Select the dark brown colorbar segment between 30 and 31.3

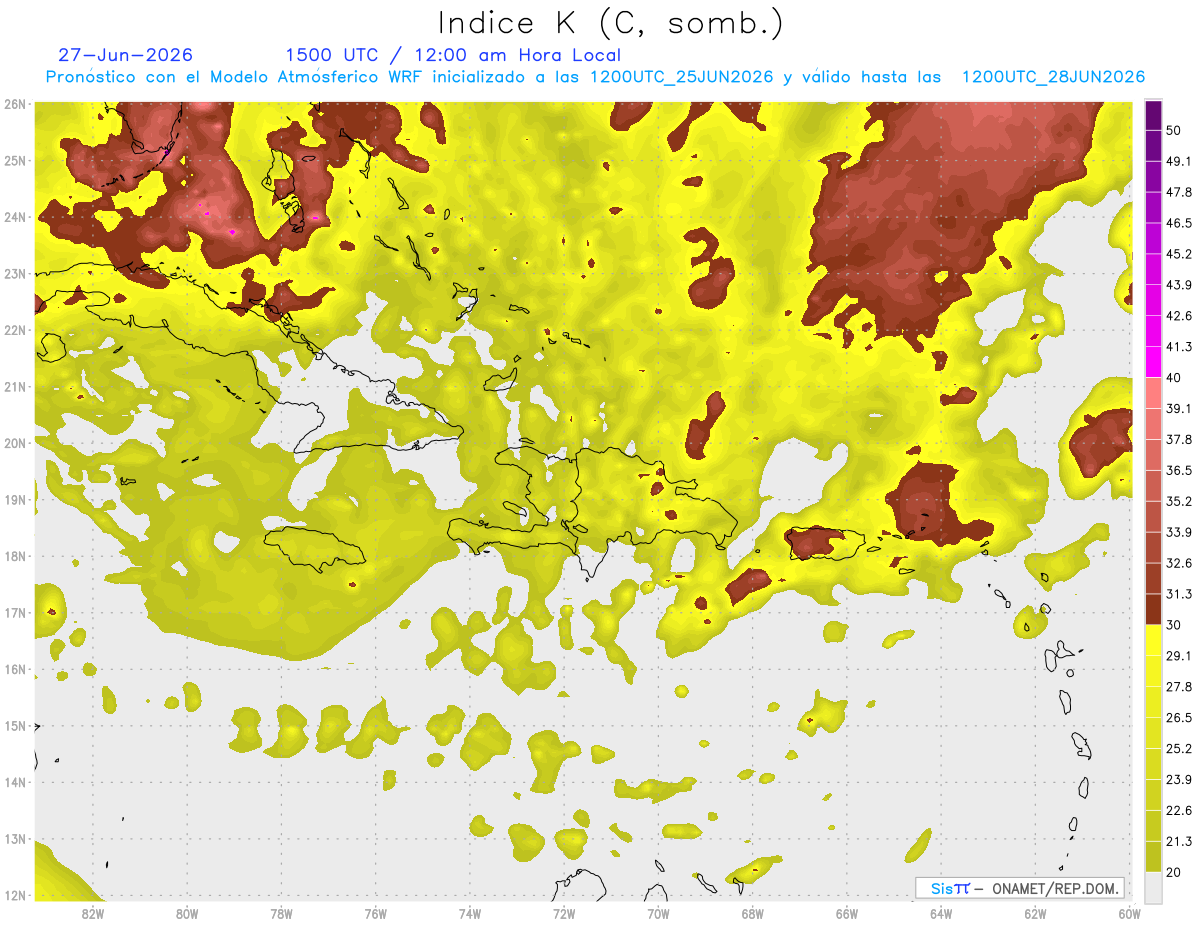tap(1153, 609)
